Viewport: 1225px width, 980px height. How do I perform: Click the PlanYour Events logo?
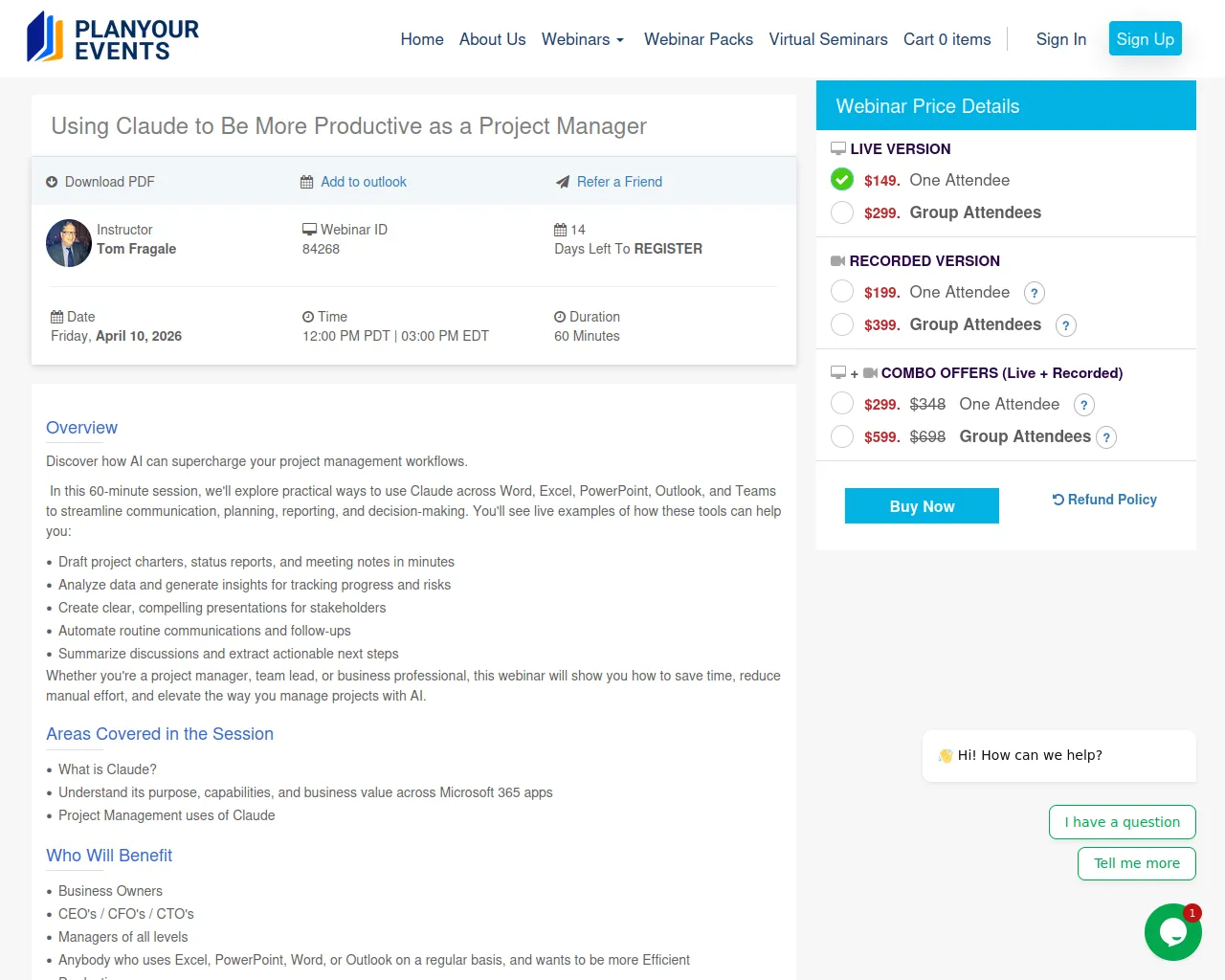pos(113,38)
